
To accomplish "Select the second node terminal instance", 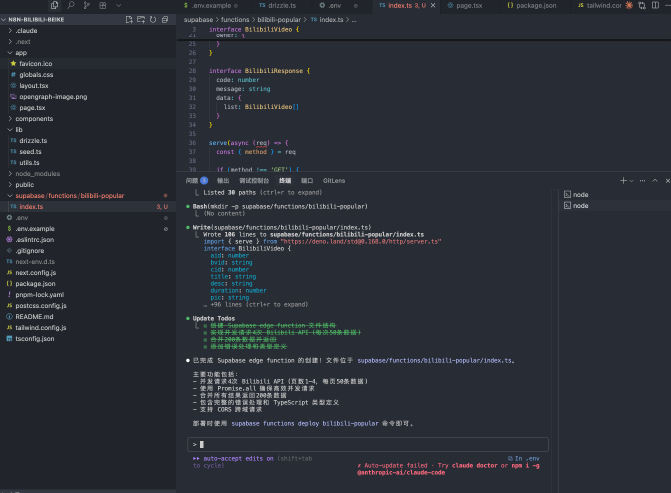I will pyautogui.click(x=580, y=205).
